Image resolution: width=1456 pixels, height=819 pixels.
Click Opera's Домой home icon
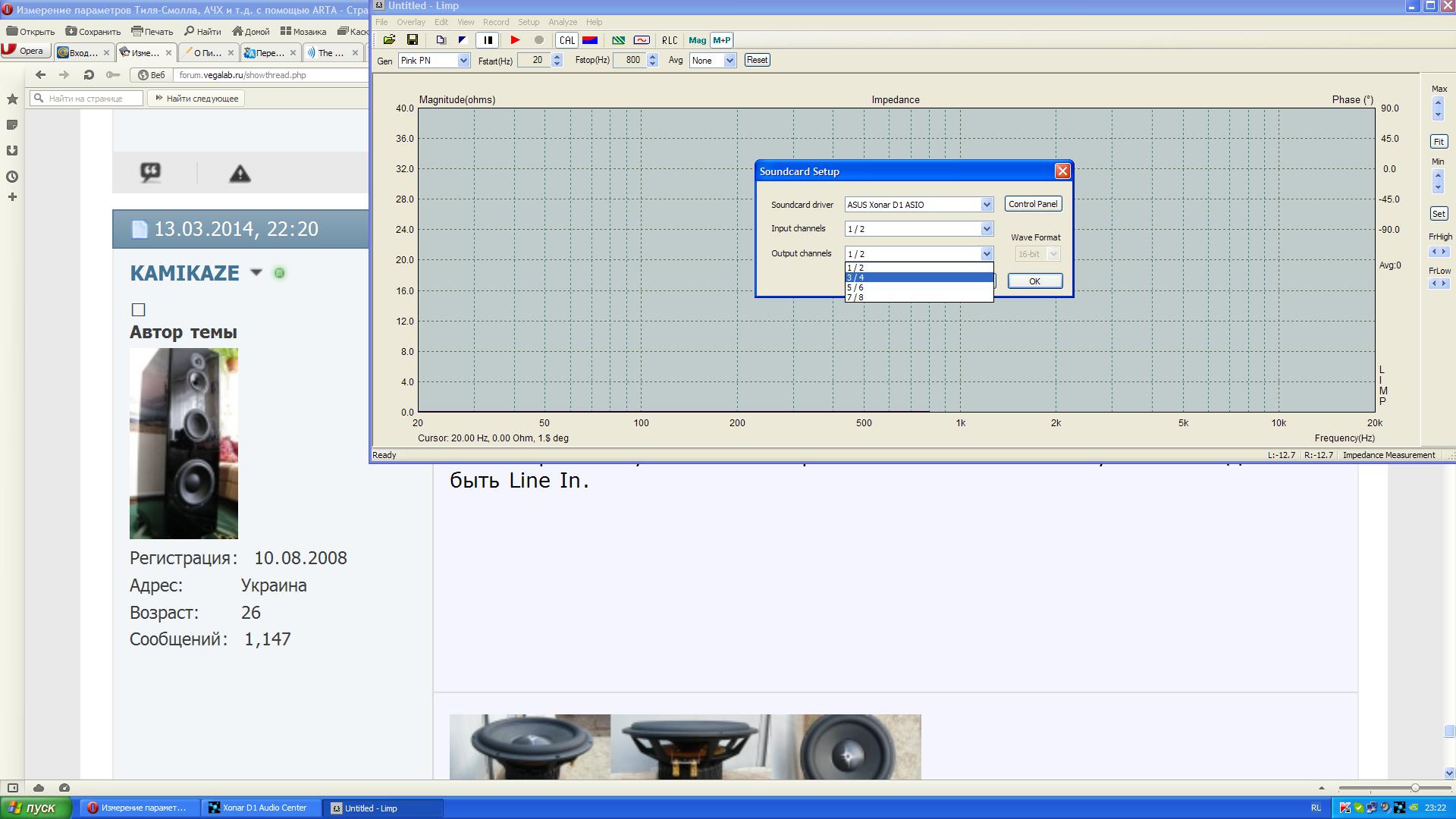(251, 31)
